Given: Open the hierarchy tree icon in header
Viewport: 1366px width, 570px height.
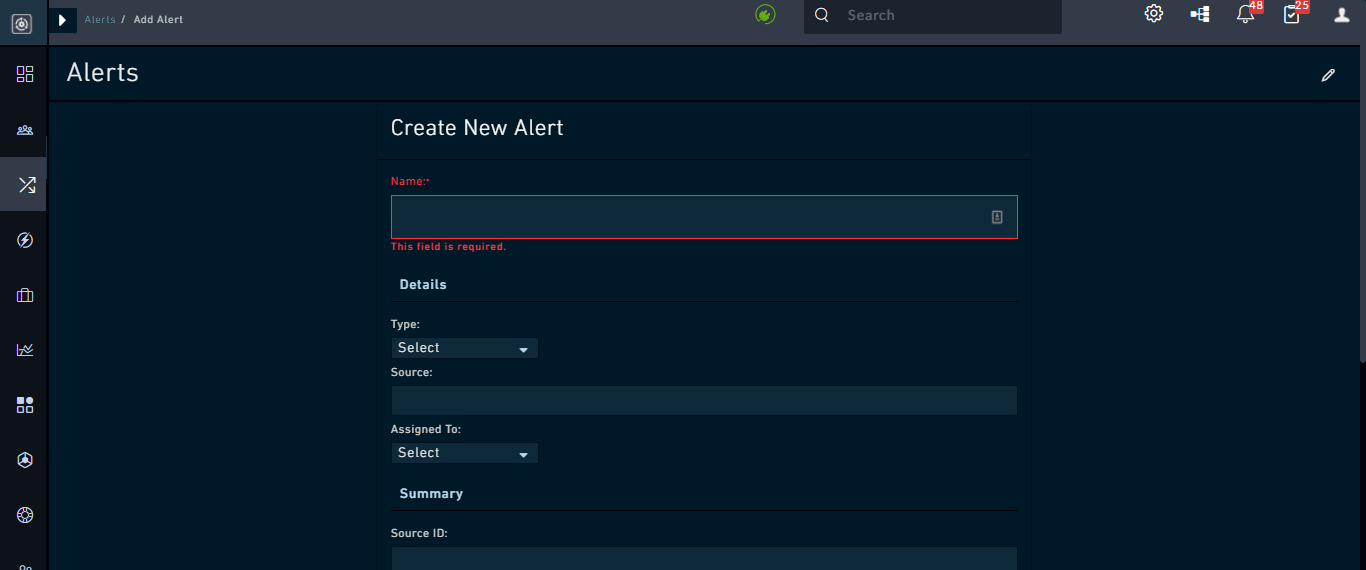Looking at the screenshot, I should (x=1200, y=14).
